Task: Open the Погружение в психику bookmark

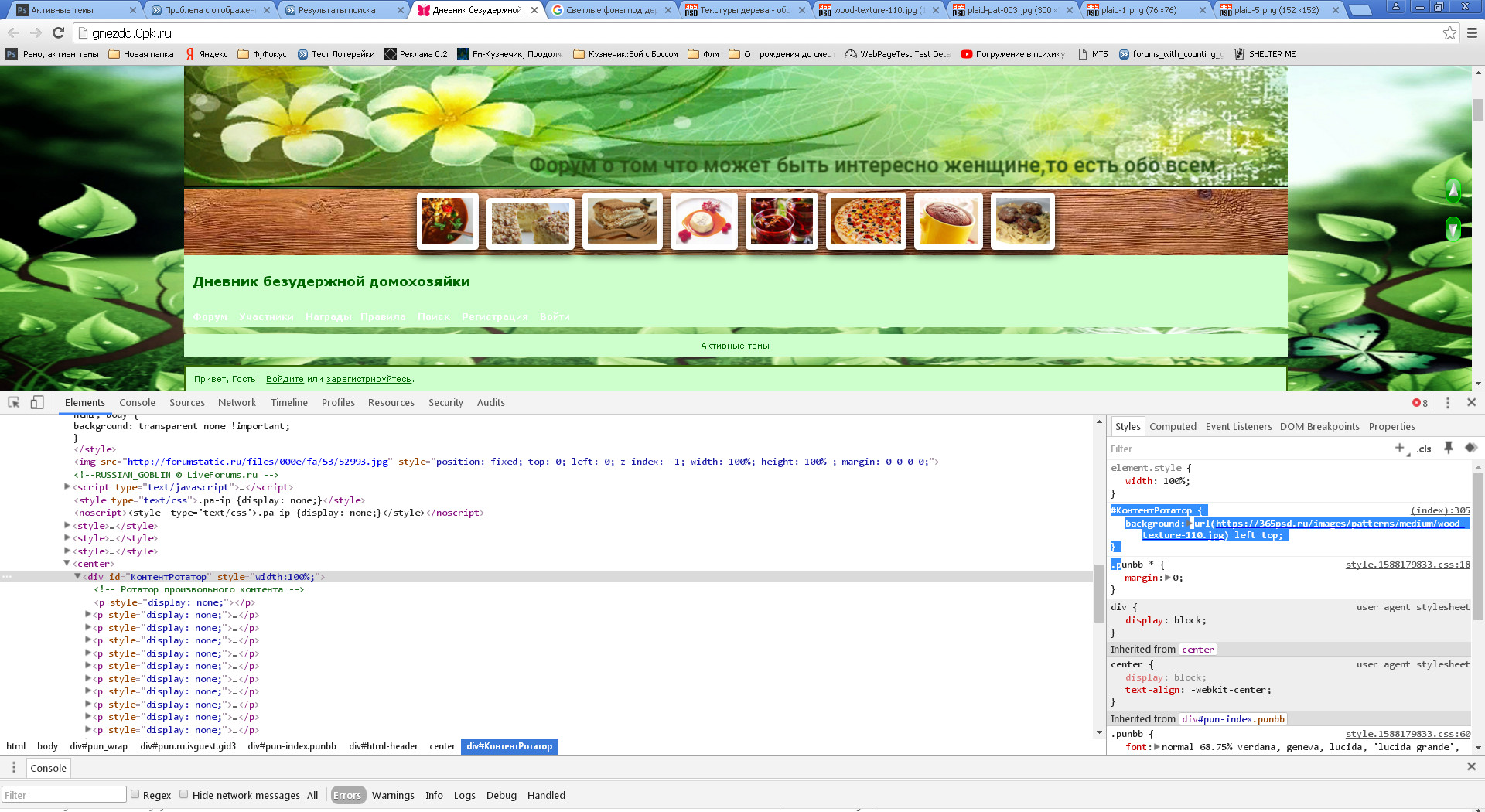Action: coord(1012,54)
